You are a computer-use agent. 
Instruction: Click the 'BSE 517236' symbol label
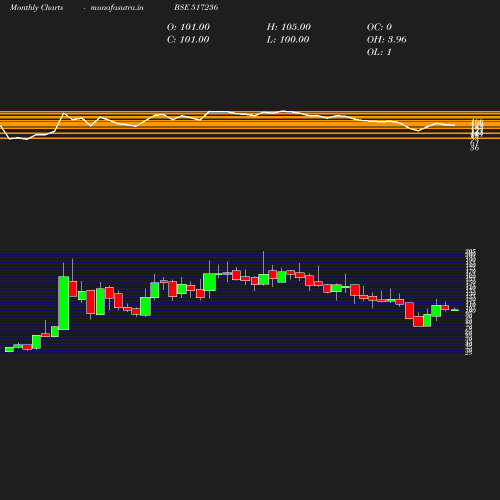click(x=196, y=7)
